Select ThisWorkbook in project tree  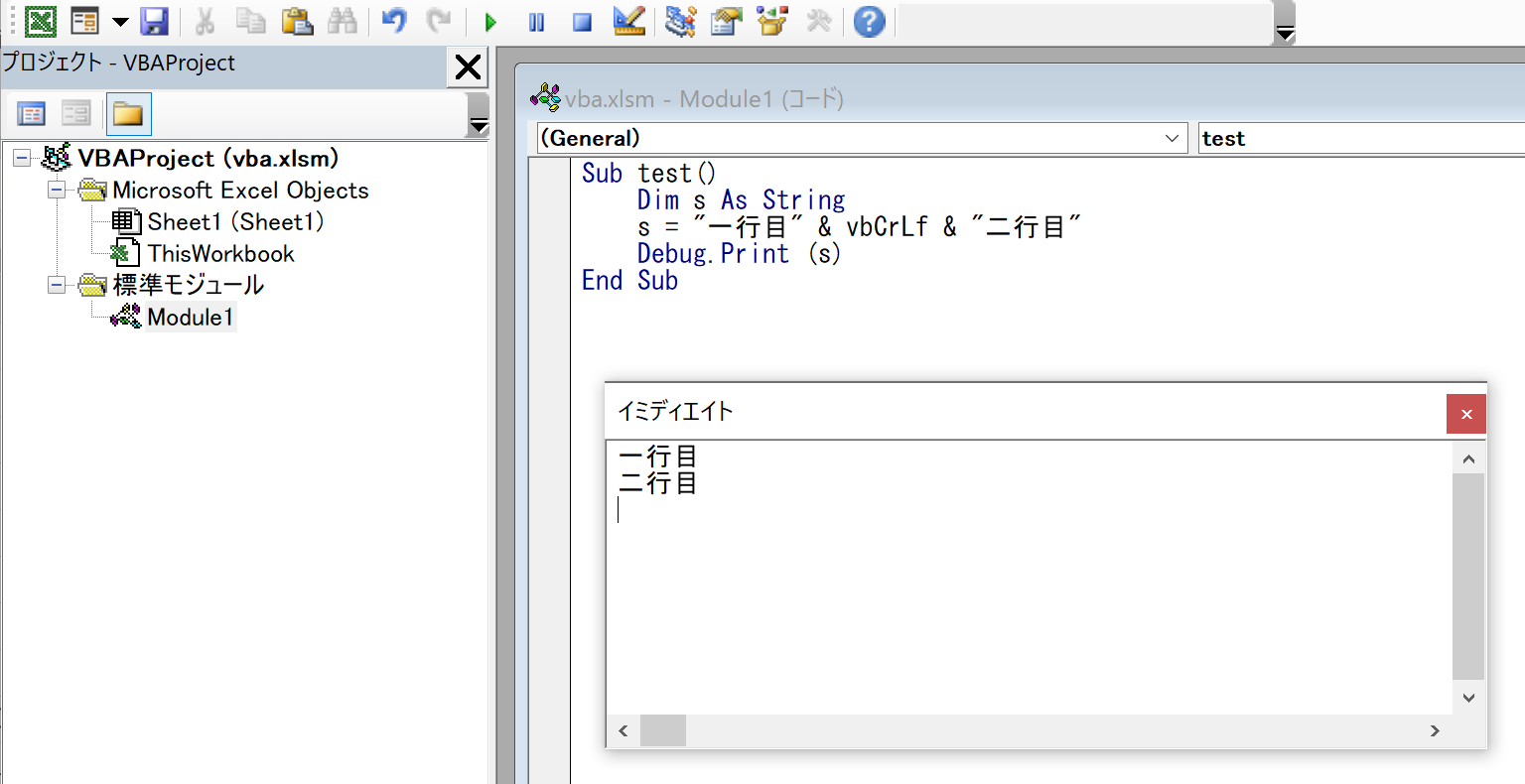[x=220, y=253]
